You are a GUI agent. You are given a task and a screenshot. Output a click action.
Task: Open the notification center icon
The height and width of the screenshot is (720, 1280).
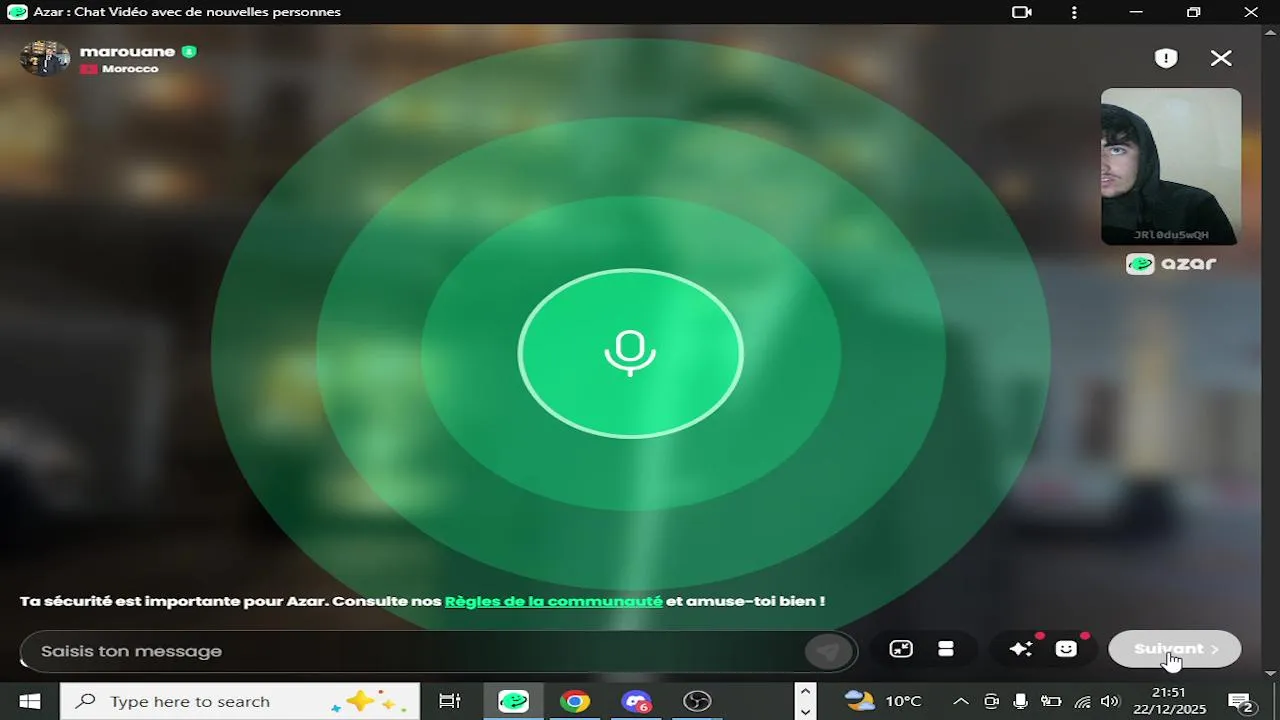pyautogui.click(x=1240, y=702)
